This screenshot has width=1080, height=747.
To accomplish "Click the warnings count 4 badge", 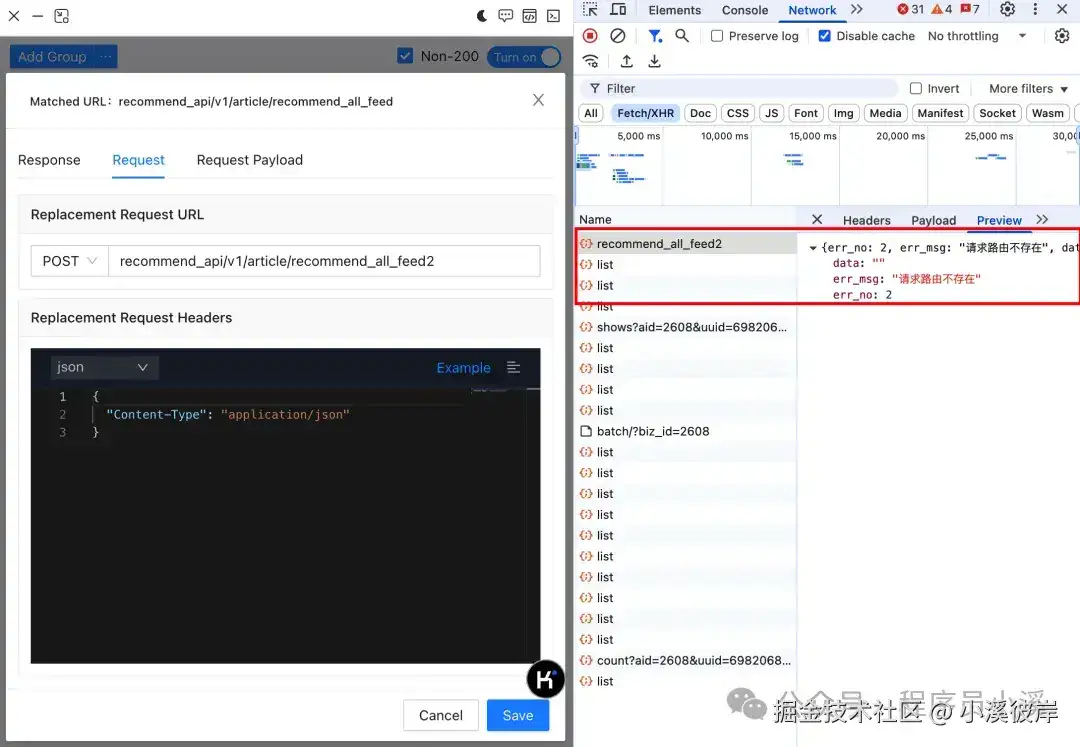I will point(942,10).
